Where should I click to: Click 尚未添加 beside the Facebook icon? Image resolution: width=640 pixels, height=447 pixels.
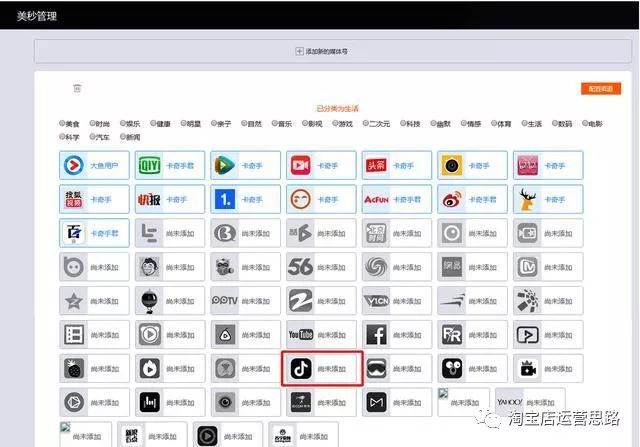407,335
